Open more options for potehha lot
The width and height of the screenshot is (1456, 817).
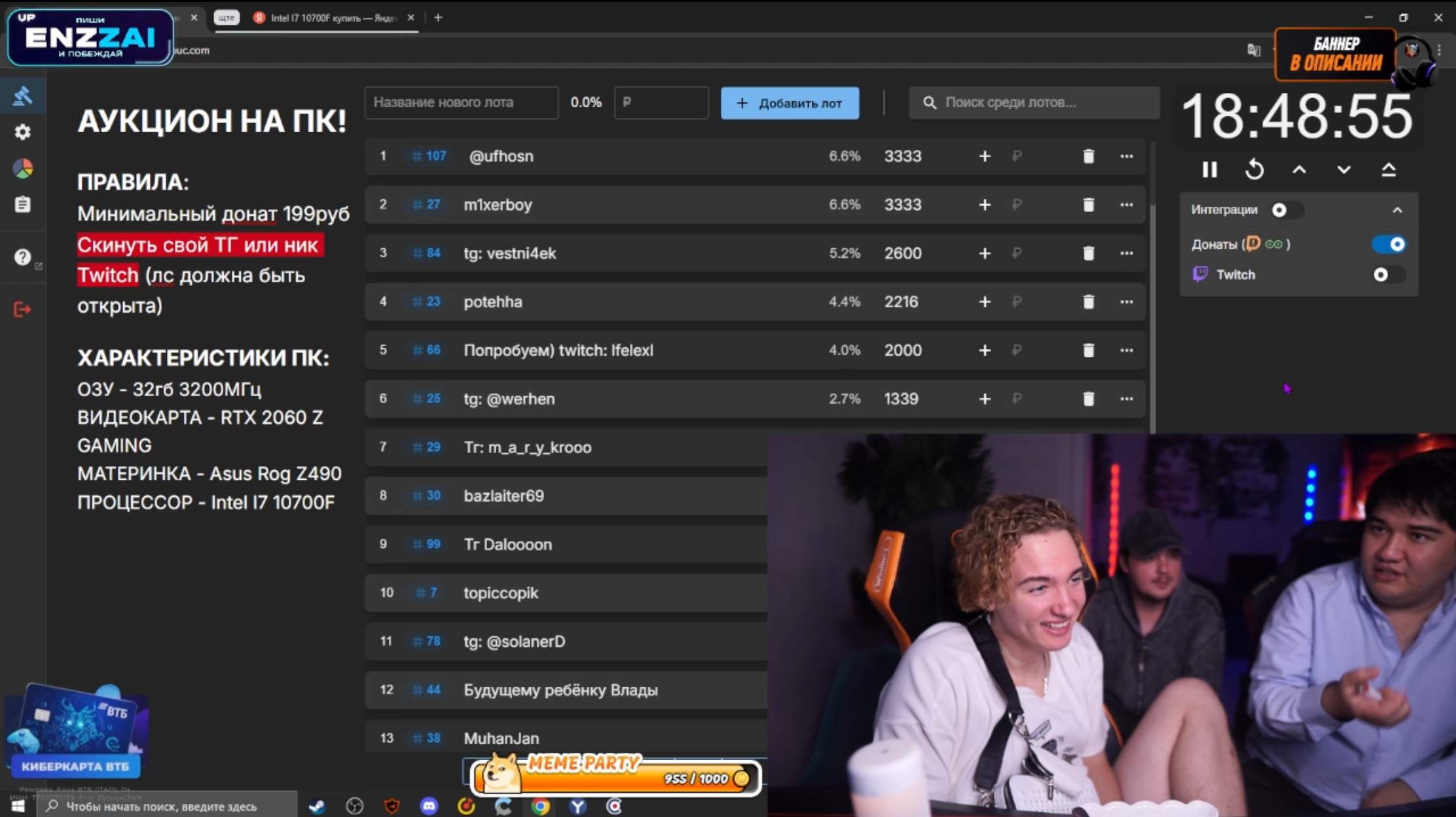(1126, 302)
